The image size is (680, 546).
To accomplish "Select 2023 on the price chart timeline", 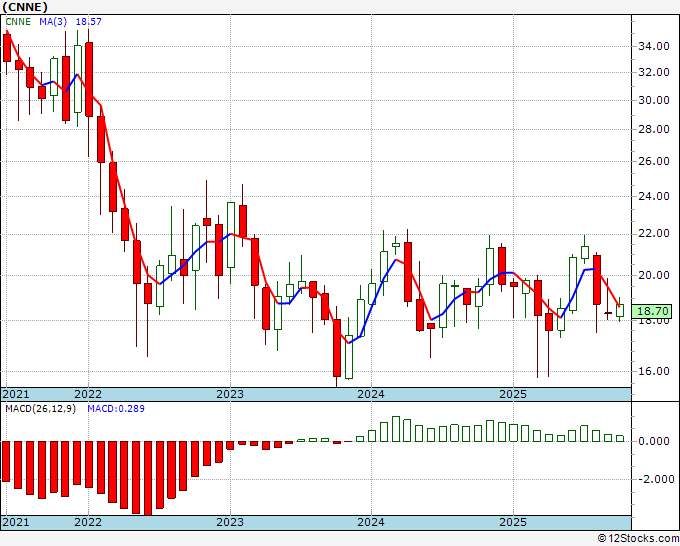I will [230, 394].
